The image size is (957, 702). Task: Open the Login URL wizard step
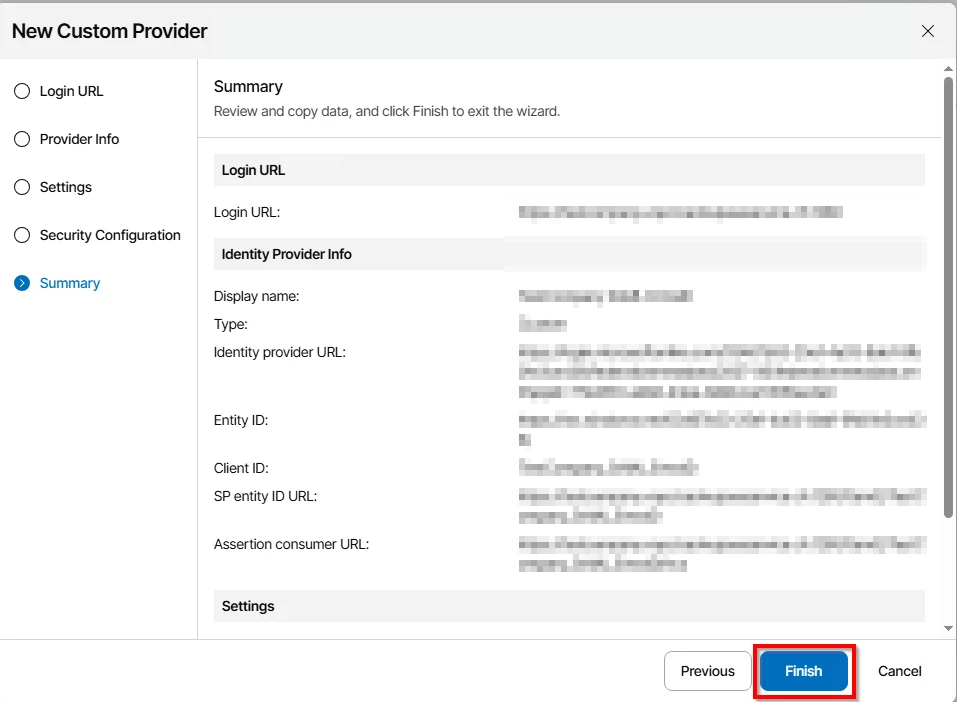coord(71,91)
